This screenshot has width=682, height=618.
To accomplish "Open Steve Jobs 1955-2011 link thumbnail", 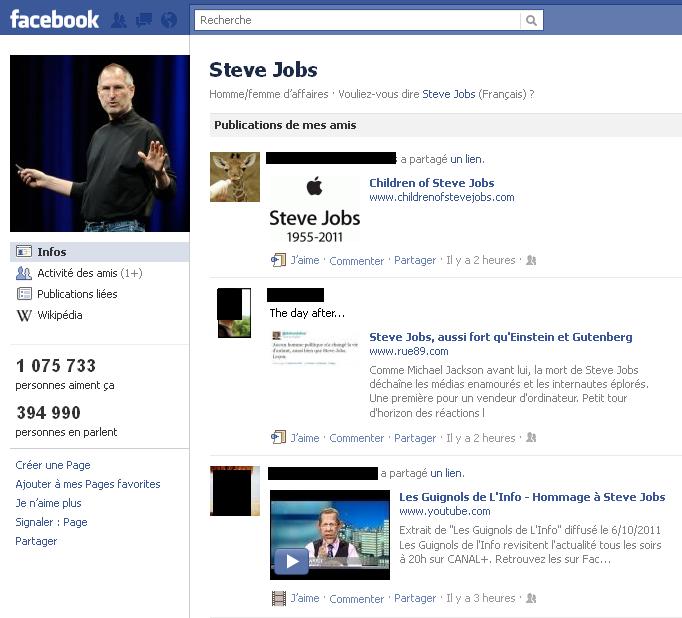I will [314, 210].
